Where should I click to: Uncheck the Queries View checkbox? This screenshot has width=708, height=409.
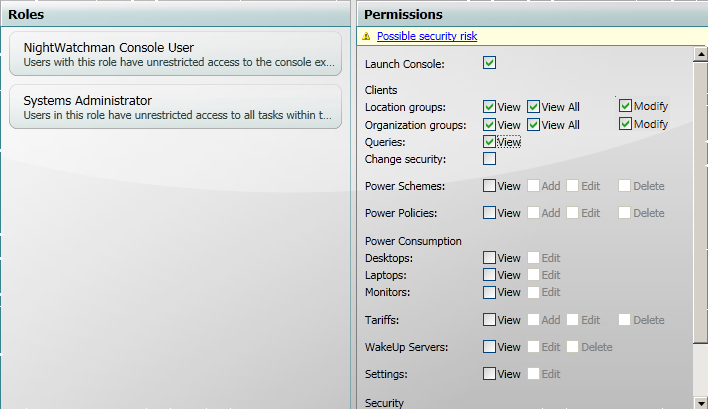point(489,142)
